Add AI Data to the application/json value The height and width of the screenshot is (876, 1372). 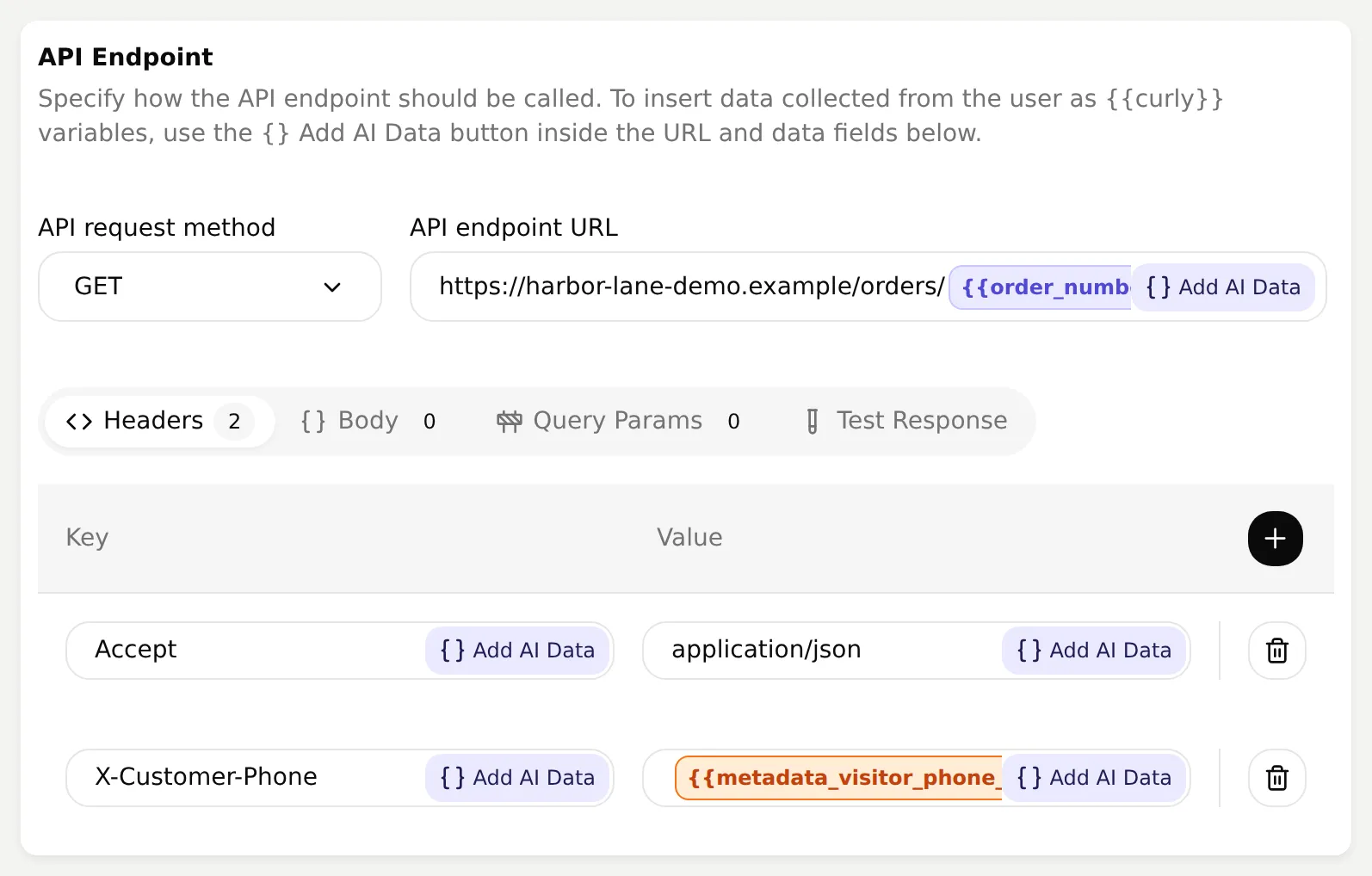point(1094,651)
